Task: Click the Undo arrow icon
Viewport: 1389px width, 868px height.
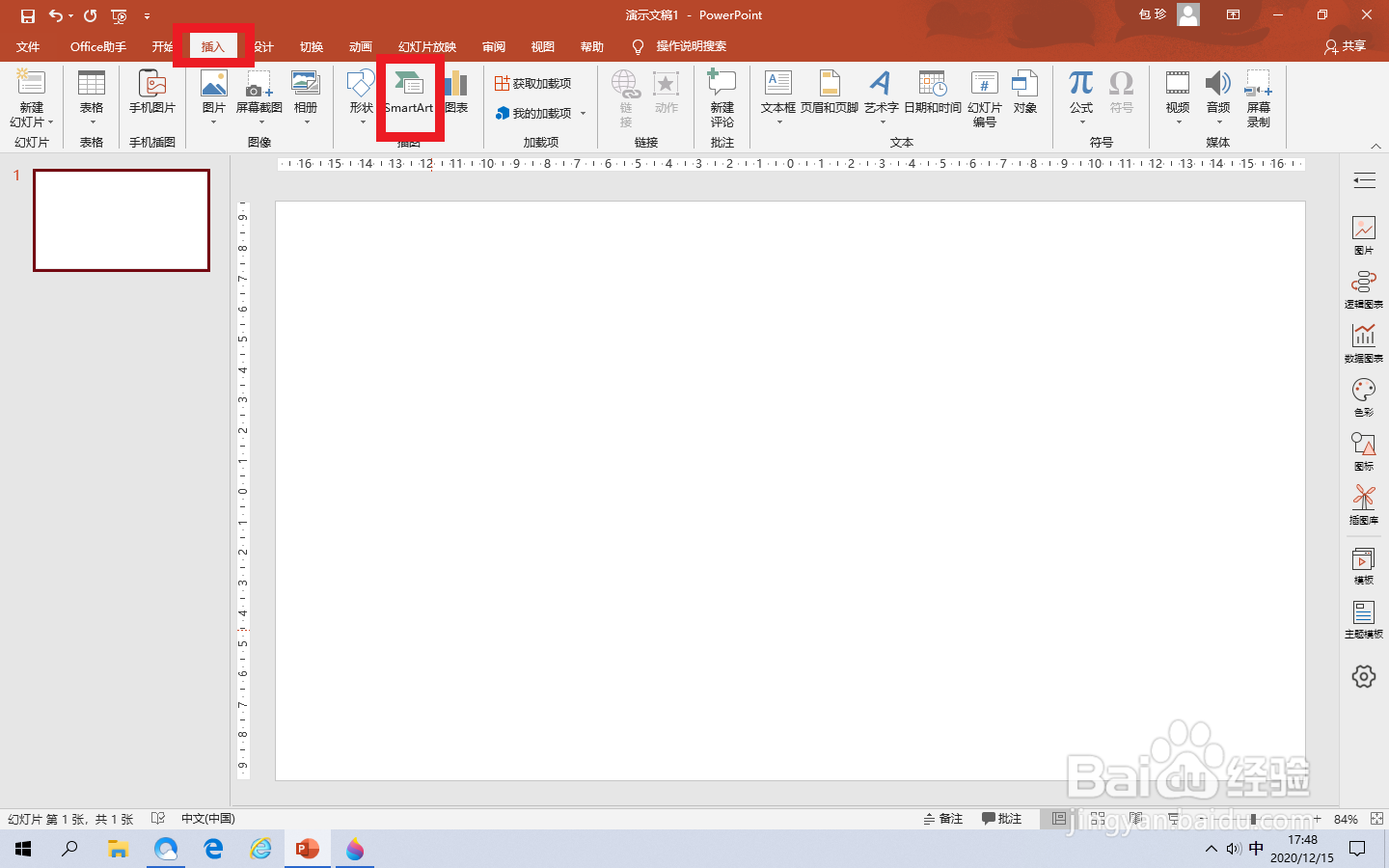Action: pyautogui.click(x=56, y=15)
